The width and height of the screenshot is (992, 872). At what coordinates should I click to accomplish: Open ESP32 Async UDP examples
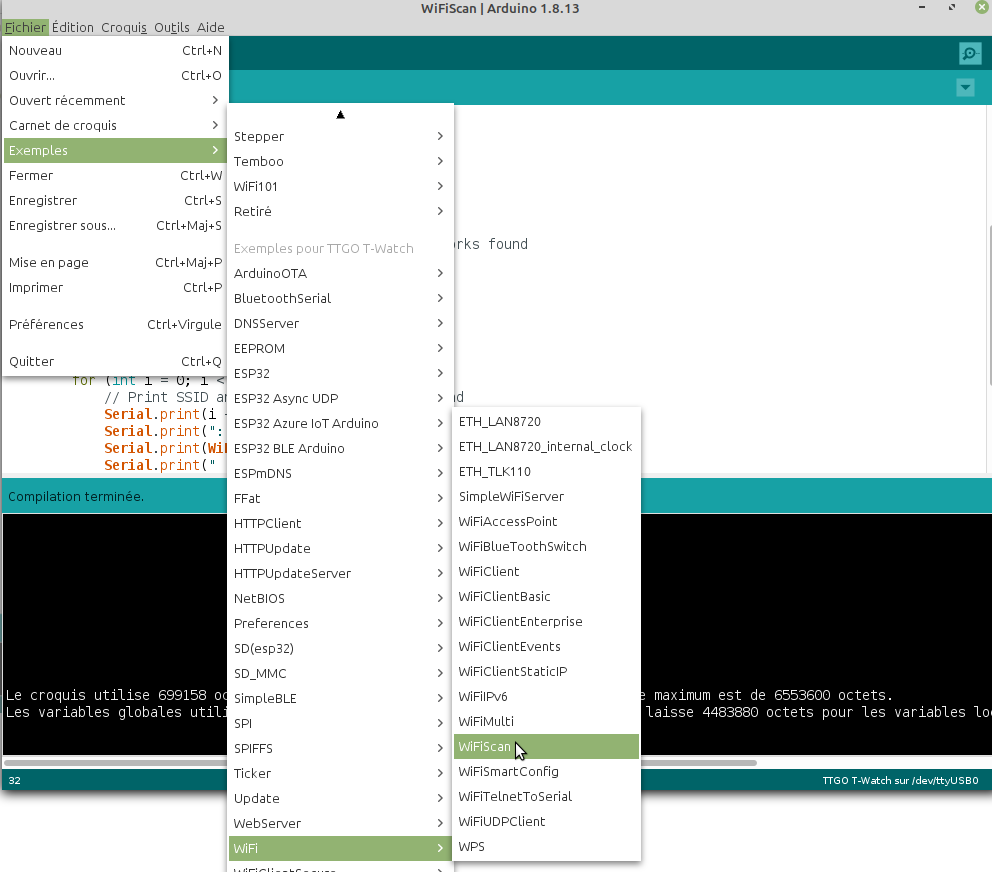click(x=340, y=398)
